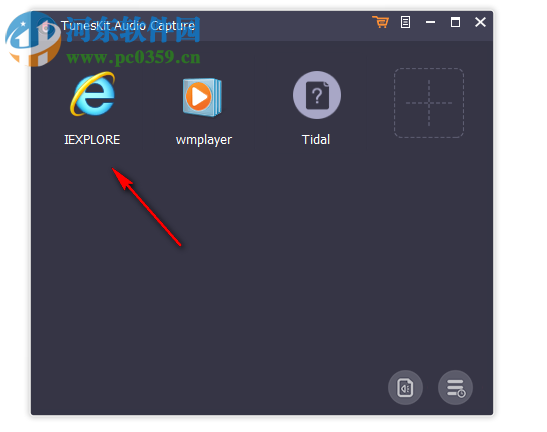Click the IEXPLORE label text
The image size is (547, 432).
pos(92,140)
